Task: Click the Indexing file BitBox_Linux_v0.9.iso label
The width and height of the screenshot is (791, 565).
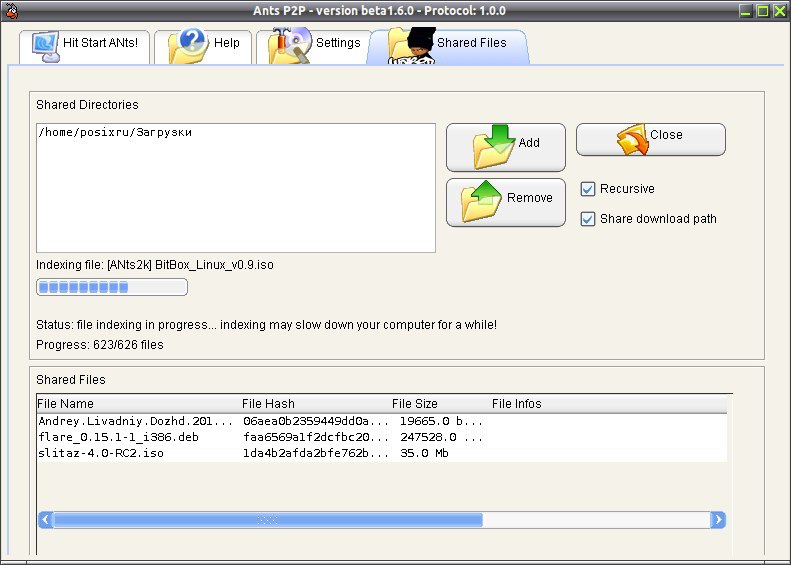Action: [x=155, y=265]
